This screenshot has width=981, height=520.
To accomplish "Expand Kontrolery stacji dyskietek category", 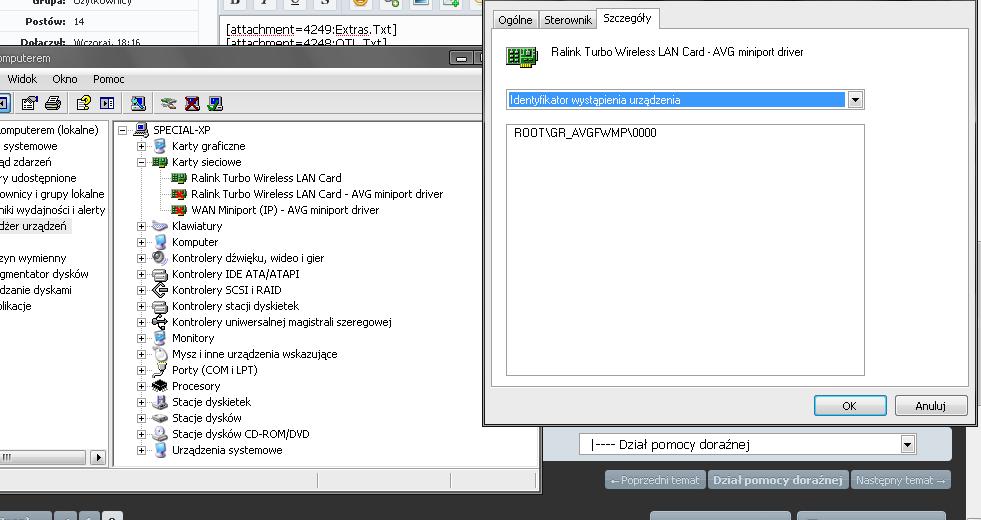I will click(141, 306).
